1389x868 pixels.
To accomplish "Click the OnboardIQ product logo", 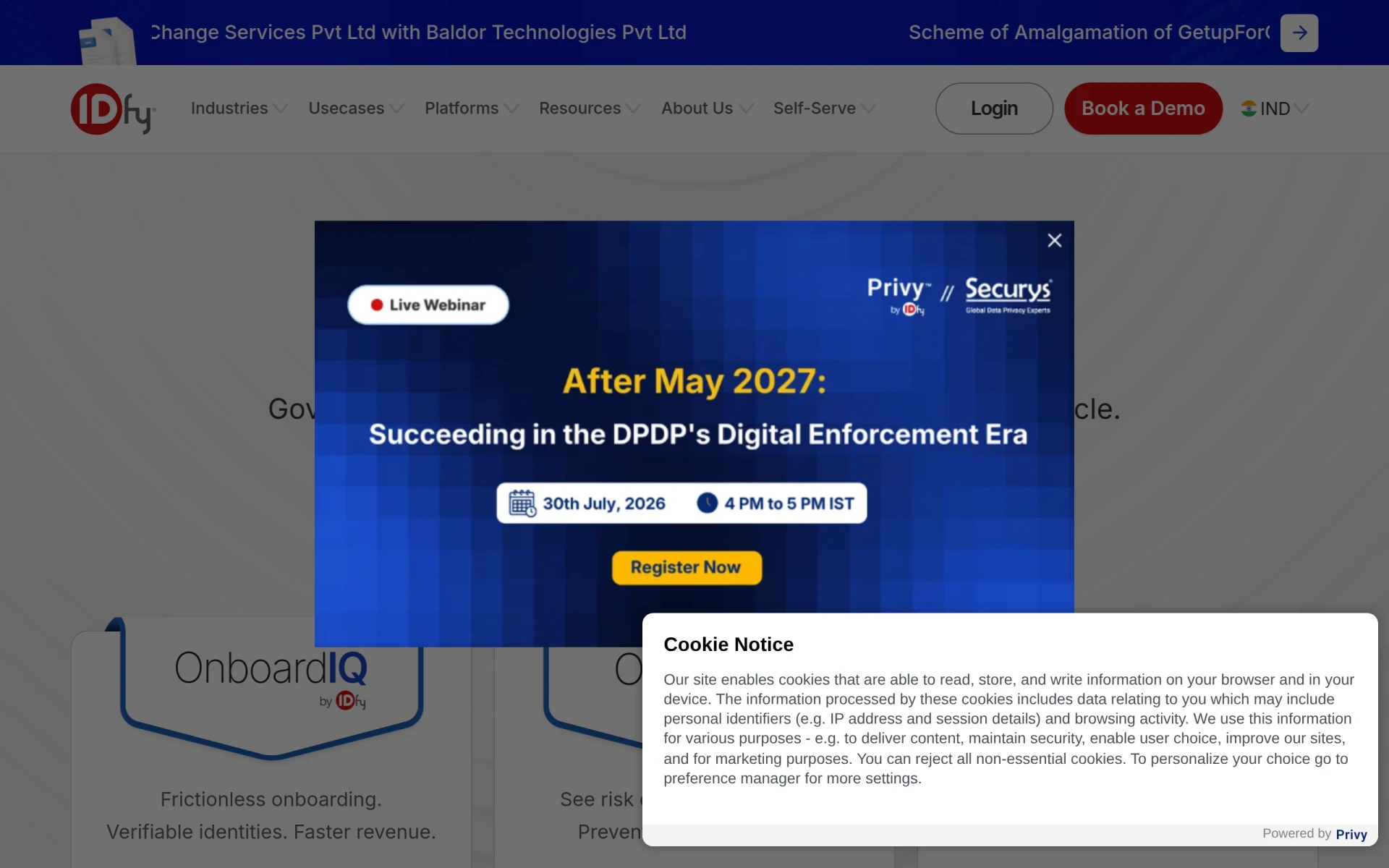I will [271, 678].
